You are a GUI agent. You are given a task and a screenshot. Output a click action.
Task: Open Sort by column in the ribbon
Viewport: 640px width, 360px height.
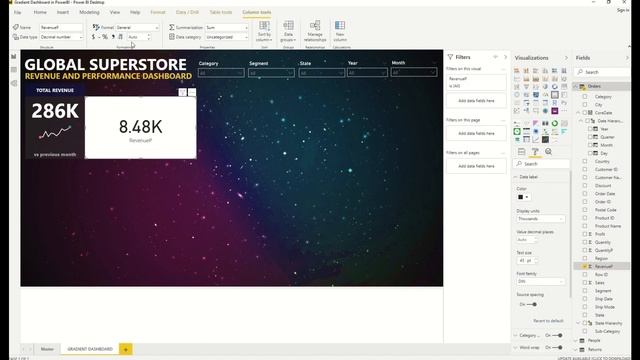coord(264,31)
